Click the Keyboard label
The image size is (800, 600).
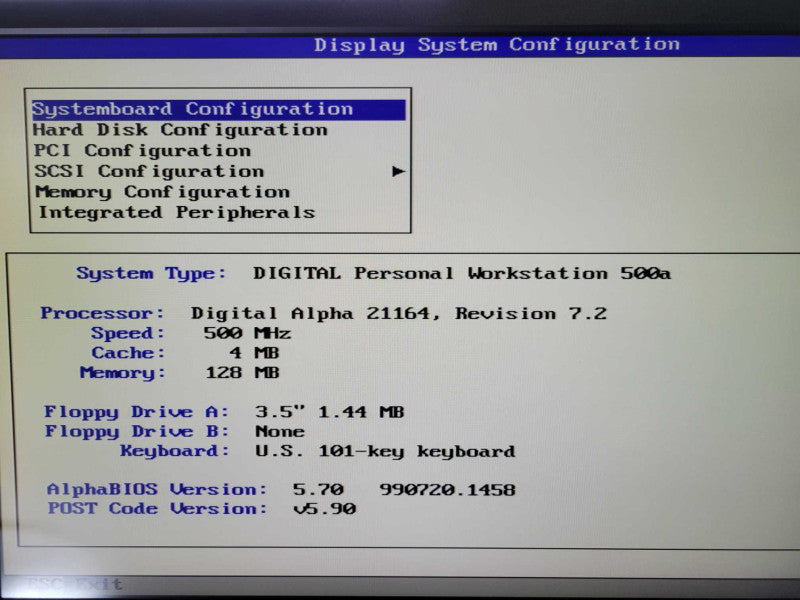[174, 451]
